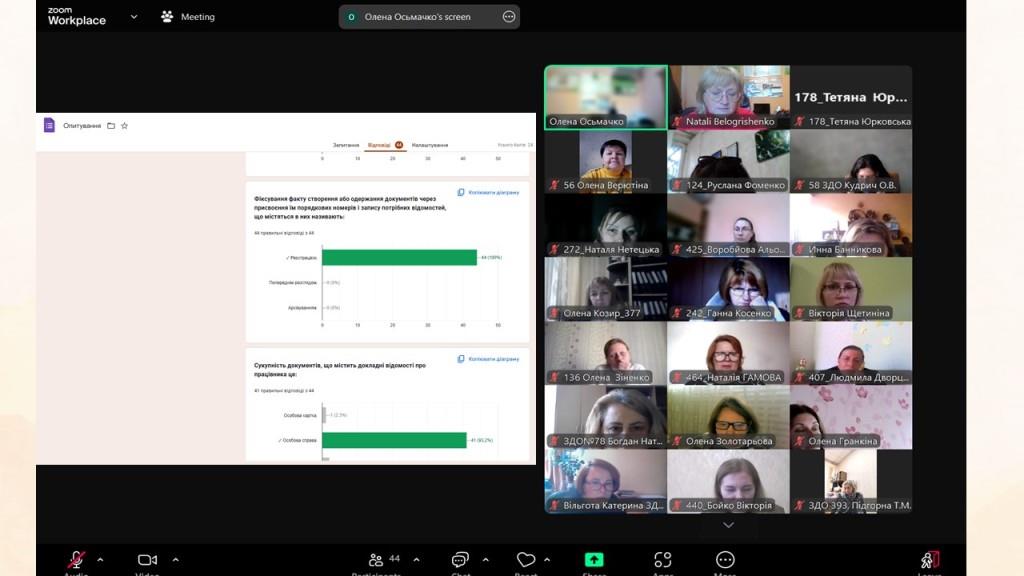
Task: Select ЗДО№78 Богдан Нат... video tile
Action: point(606,417)
